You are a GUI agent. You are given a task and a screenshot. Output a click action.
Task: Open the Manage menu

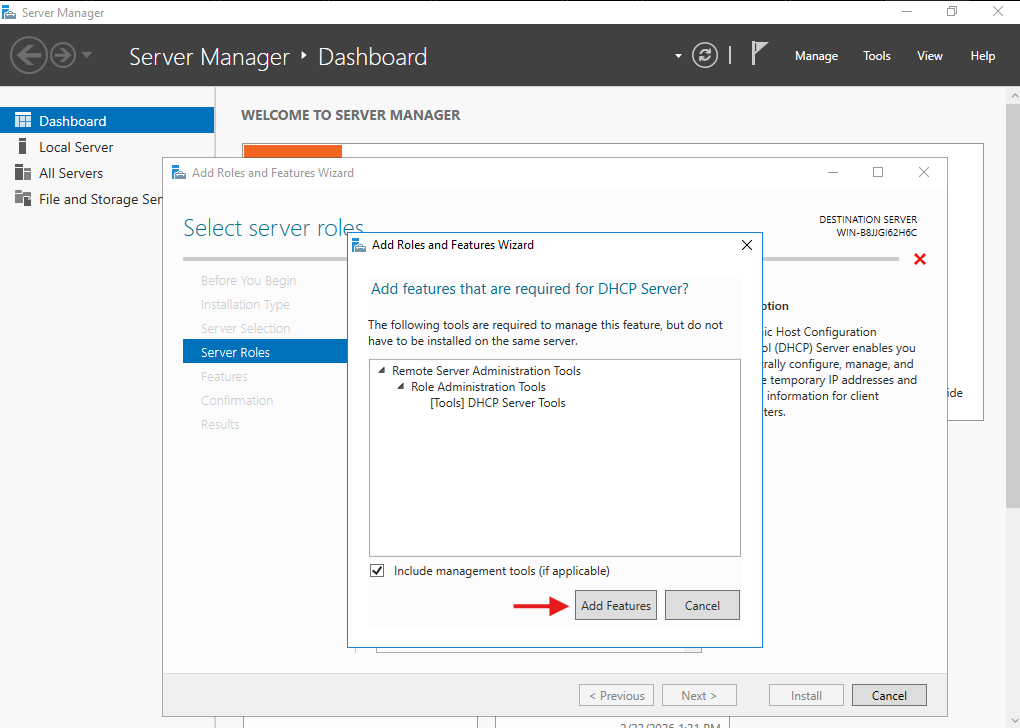coord(816,56)
